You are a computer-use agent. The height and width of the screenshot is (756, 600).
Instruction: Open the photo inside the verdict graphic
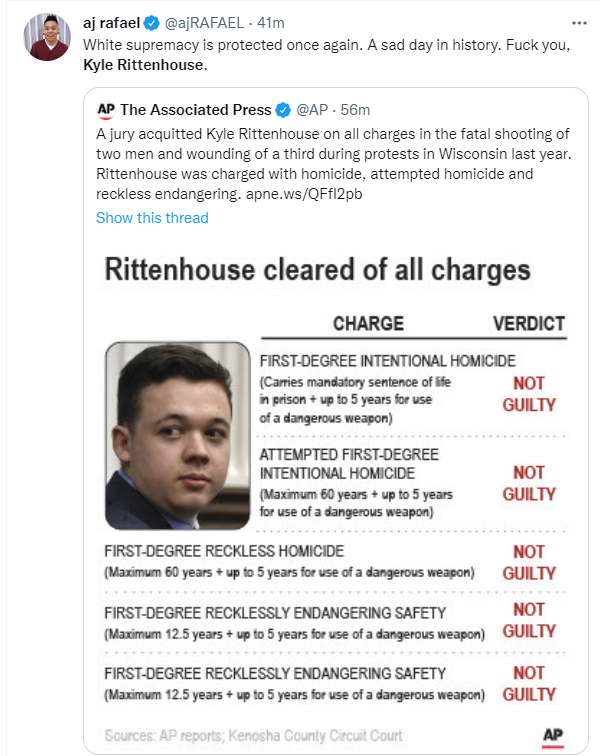[x=177, y=435]
